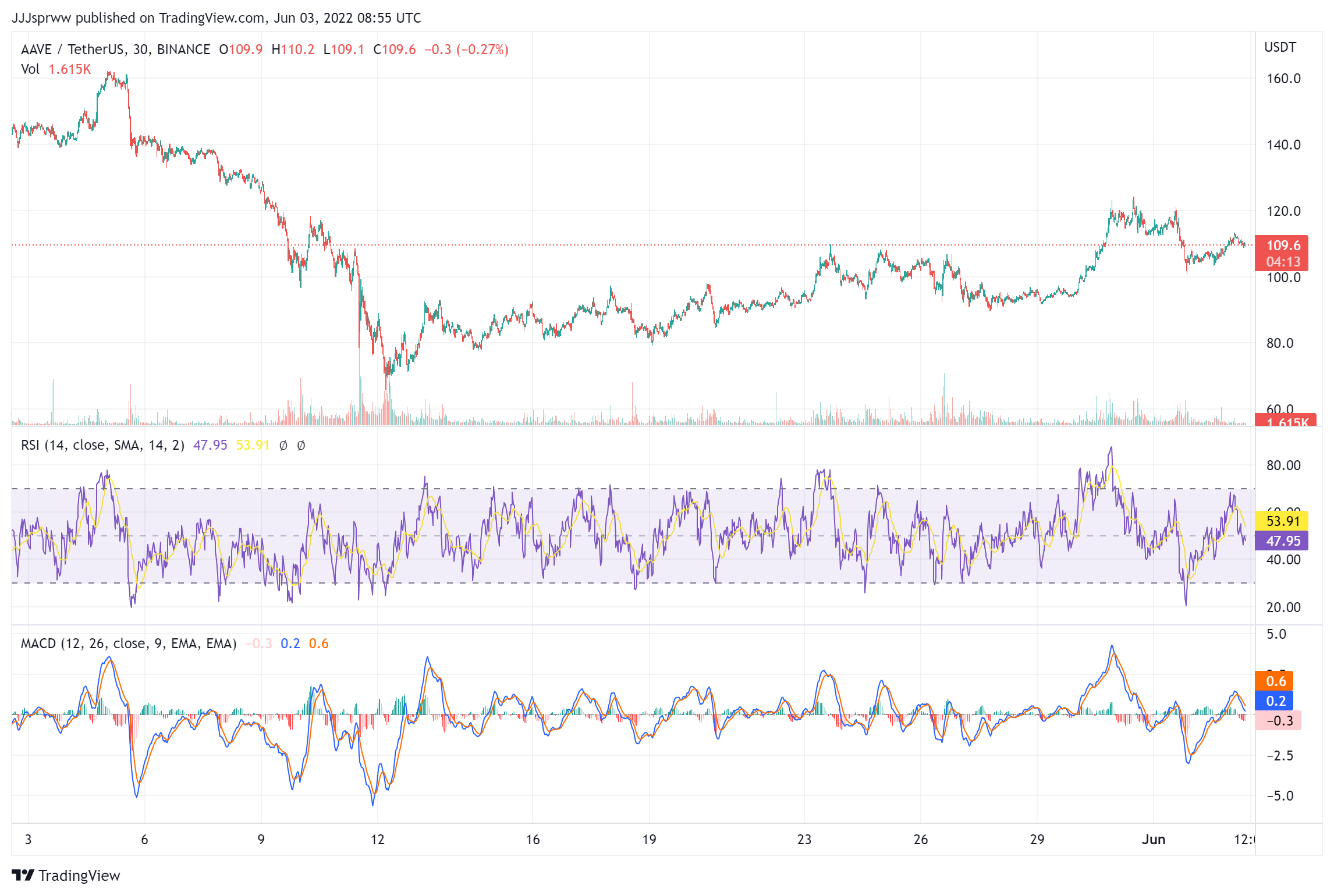Image resolution: width=1334 pixels, height=896 pixels.
Task: Click the High value H110.2
Action: tap(293, 49)
